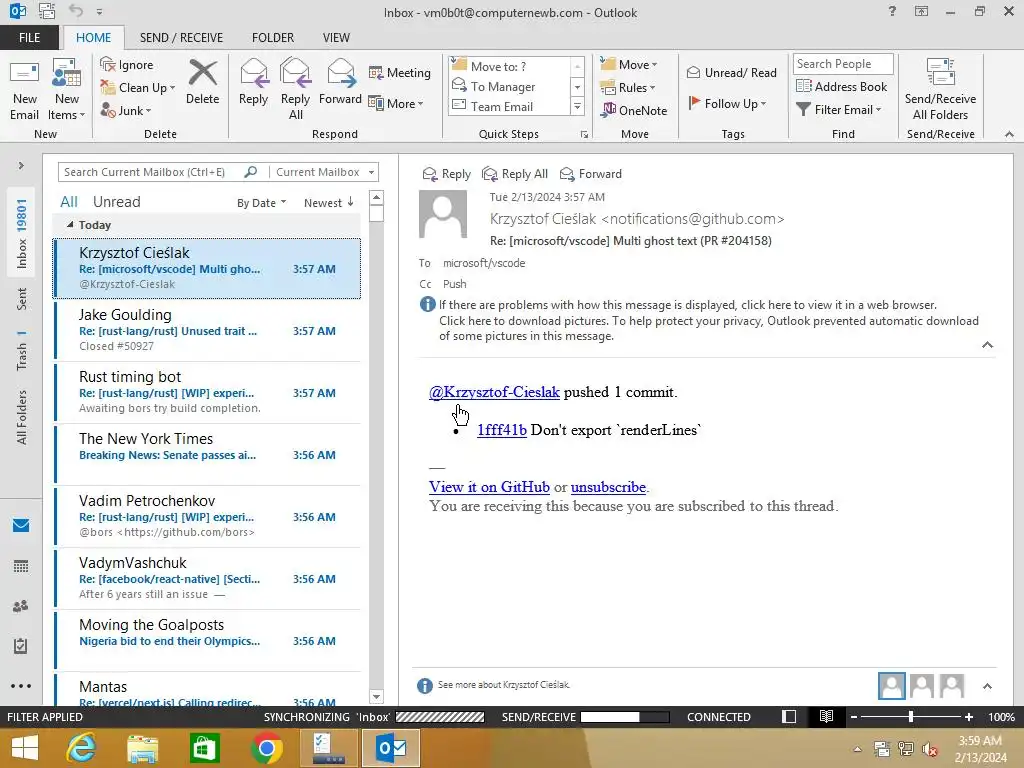Viewport: 1024px width, 768px height.
Task: Open the By Date arrangement menu
Action: [x=261, y=203]
